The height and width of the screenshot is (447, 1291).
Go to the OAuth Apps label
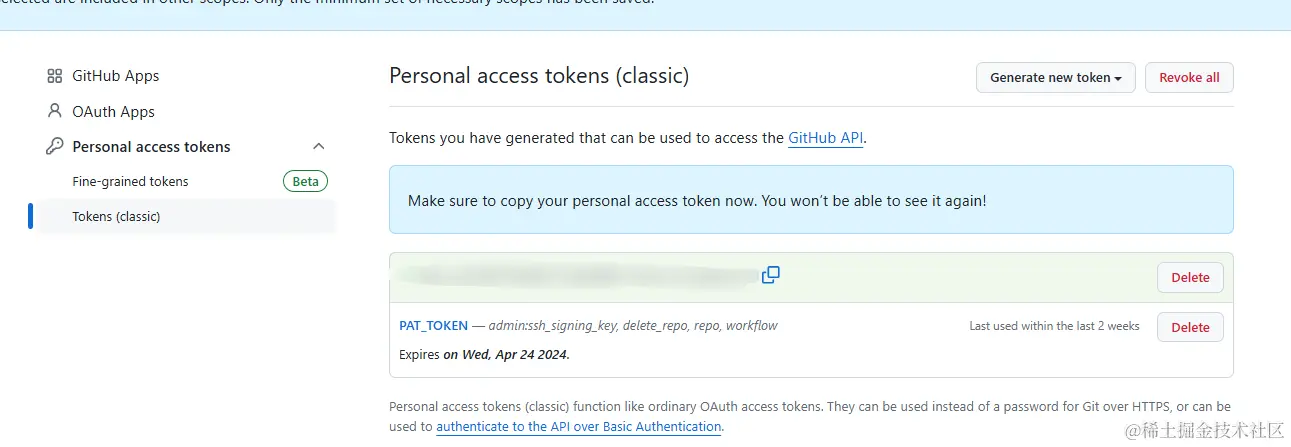coord(114,112)
